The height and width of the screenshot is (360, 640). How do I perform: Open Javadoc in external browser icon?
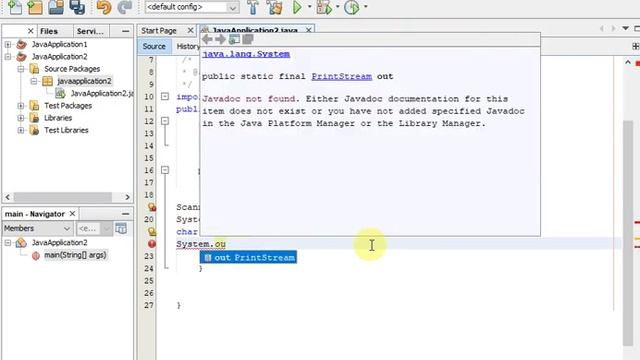point(234,39)
